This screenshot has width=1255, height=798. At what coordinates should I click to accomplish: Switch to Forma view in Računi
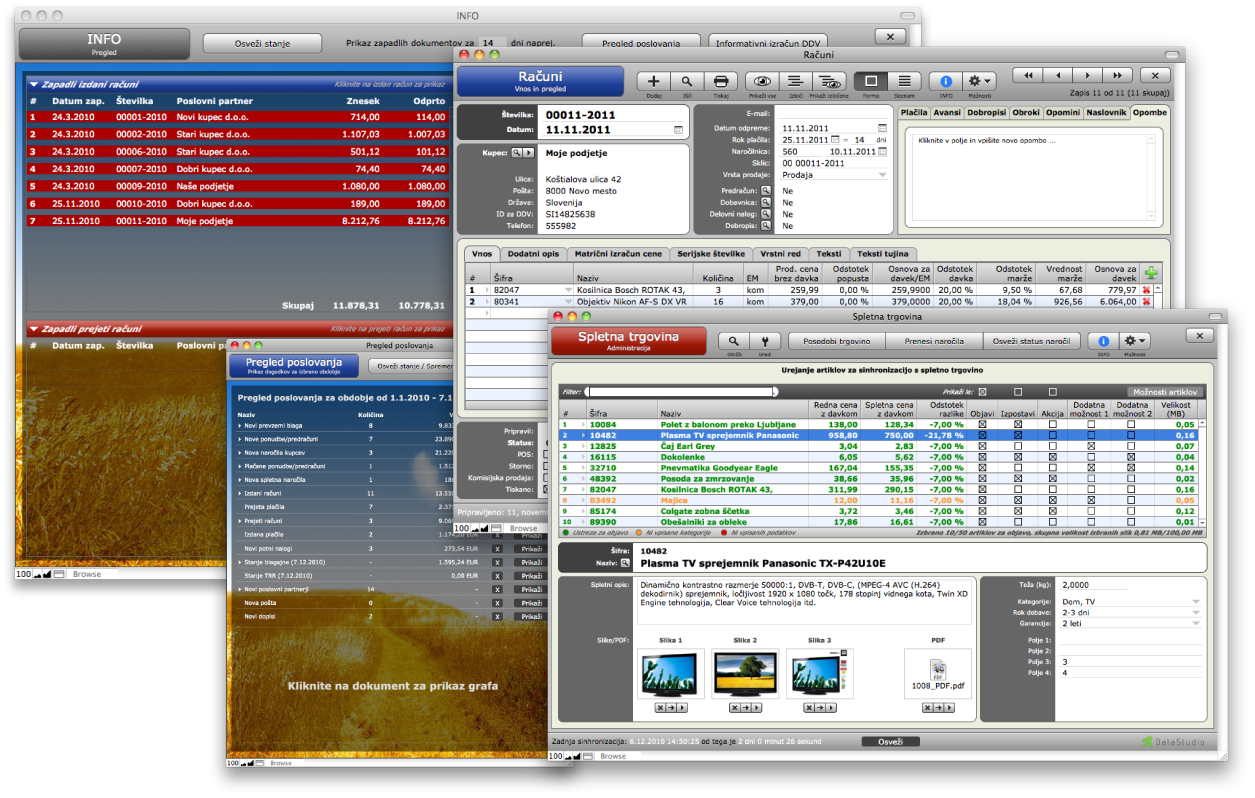tap(870, 81)
